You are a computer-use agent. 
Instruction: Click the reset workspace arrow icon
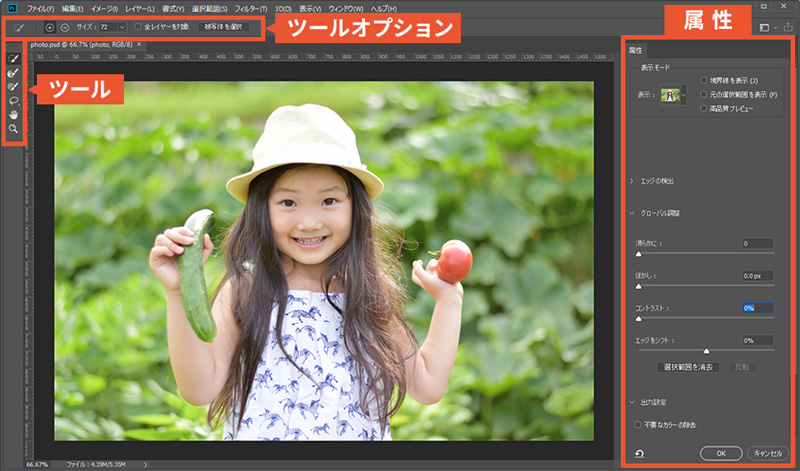639,453
